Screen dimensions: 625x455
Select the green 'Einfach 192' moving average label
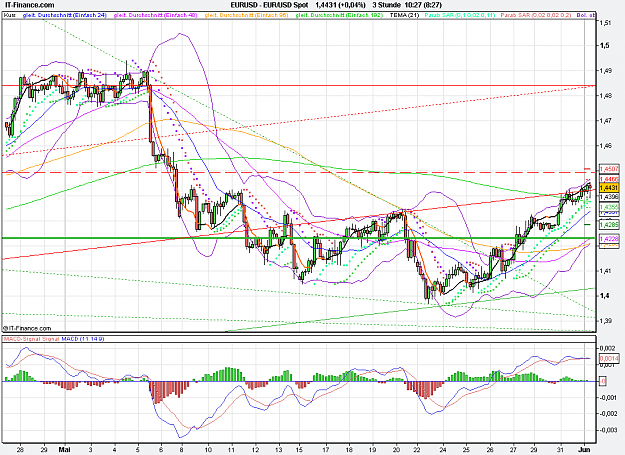339,15
